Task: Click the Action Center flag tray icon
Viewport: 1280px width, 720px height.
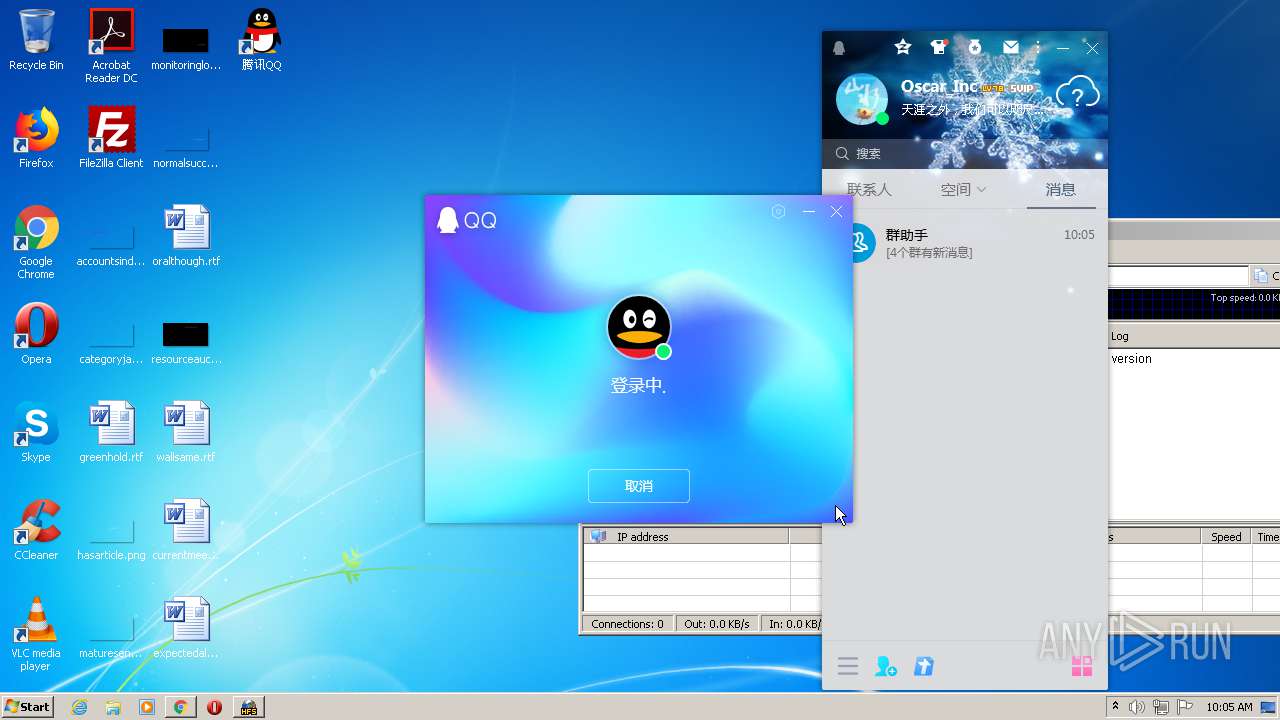Action: tap(1184, 707)
